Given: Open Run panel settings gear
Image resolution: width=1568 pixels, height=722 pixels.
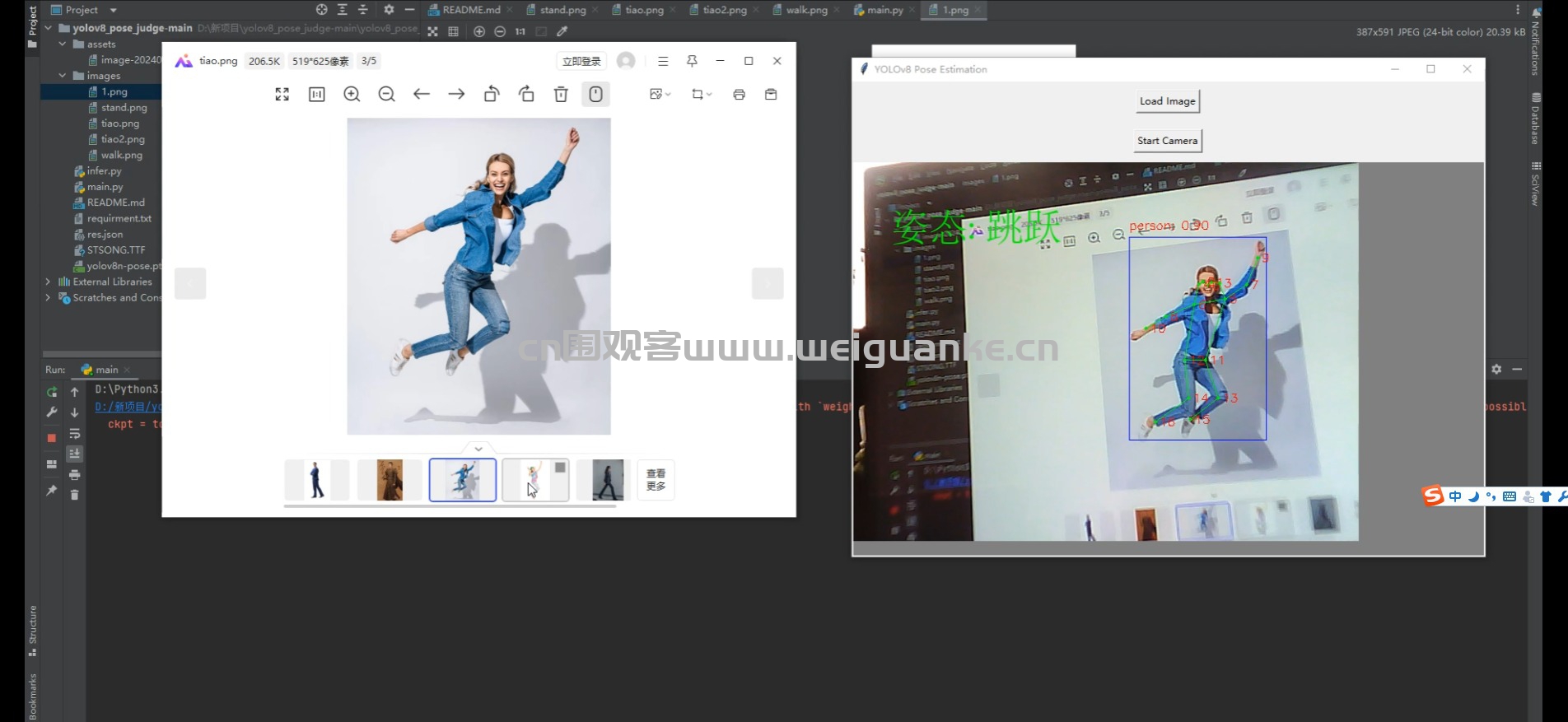Looking at the screenshot, I should [x=1496, y=369].
